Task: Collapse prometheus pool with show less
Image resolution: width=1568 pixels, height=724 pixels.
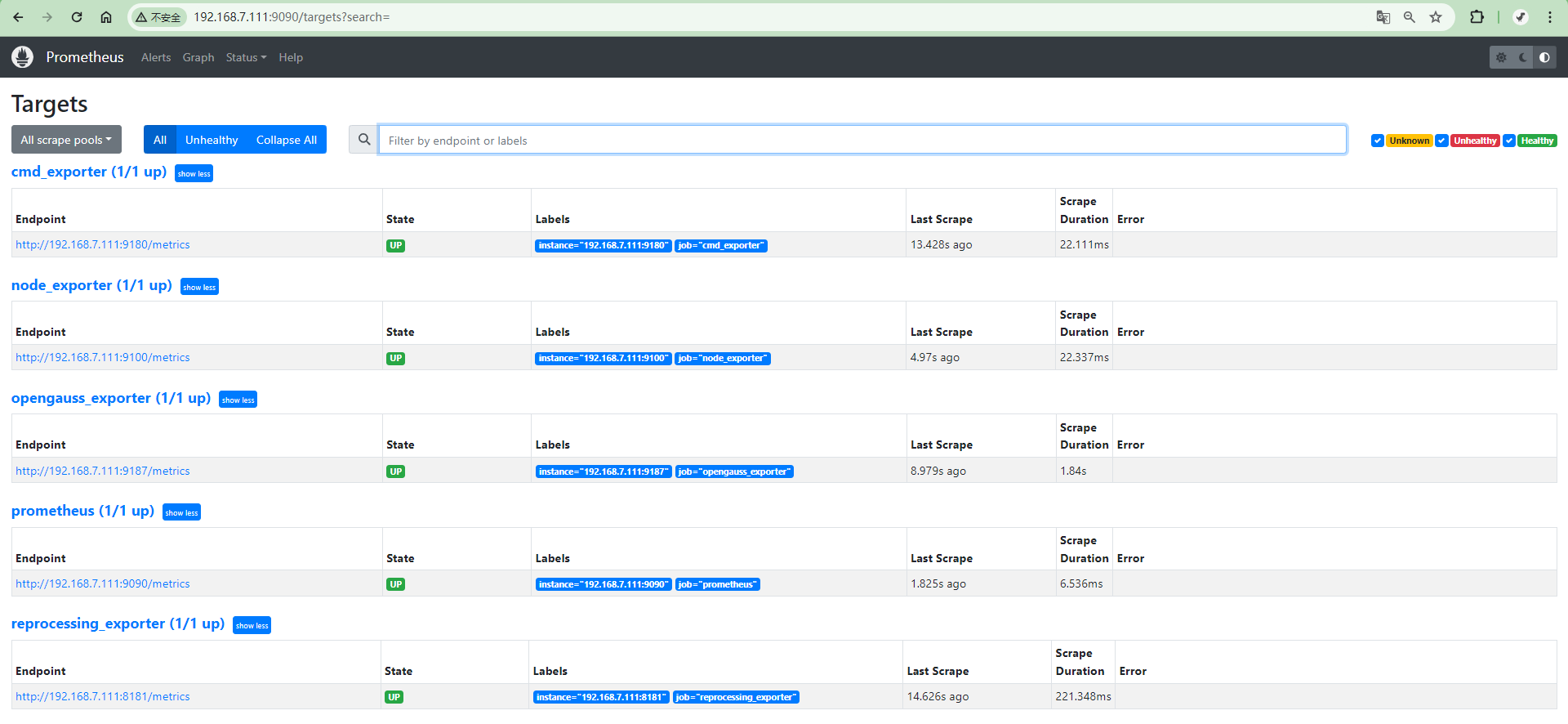Action: [x=181, y=512]
